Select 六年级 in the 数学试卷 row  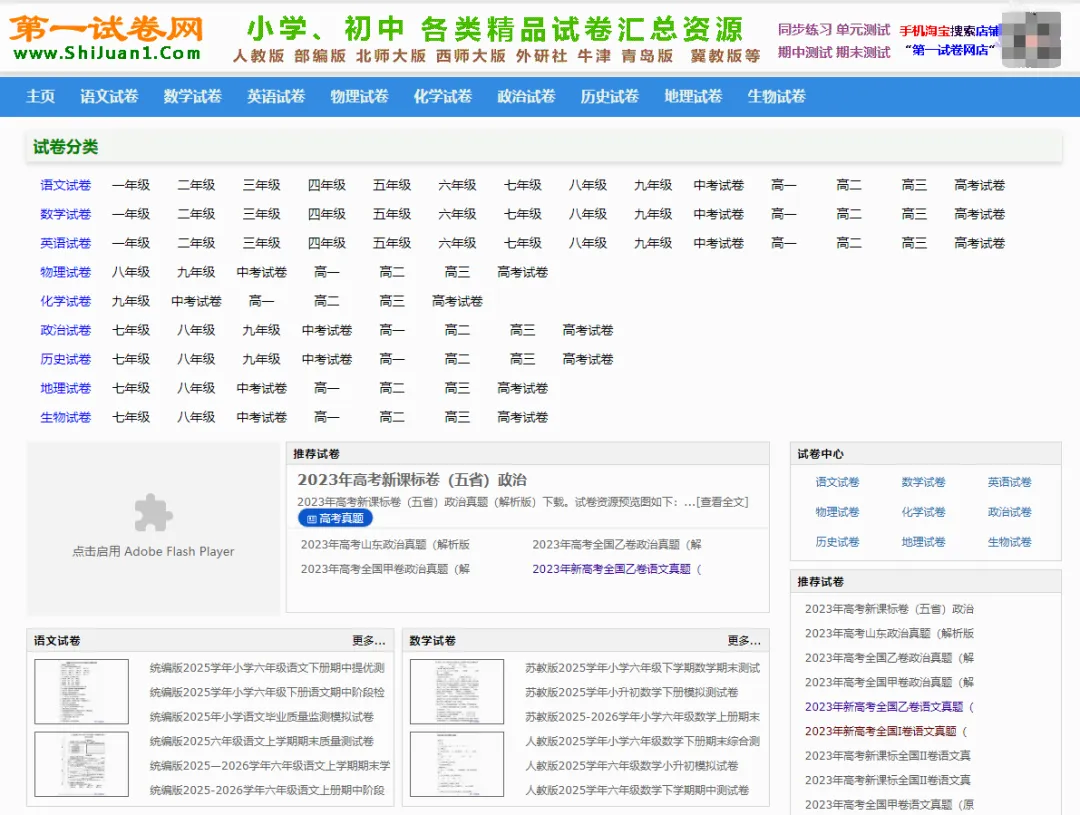point(457,214)
